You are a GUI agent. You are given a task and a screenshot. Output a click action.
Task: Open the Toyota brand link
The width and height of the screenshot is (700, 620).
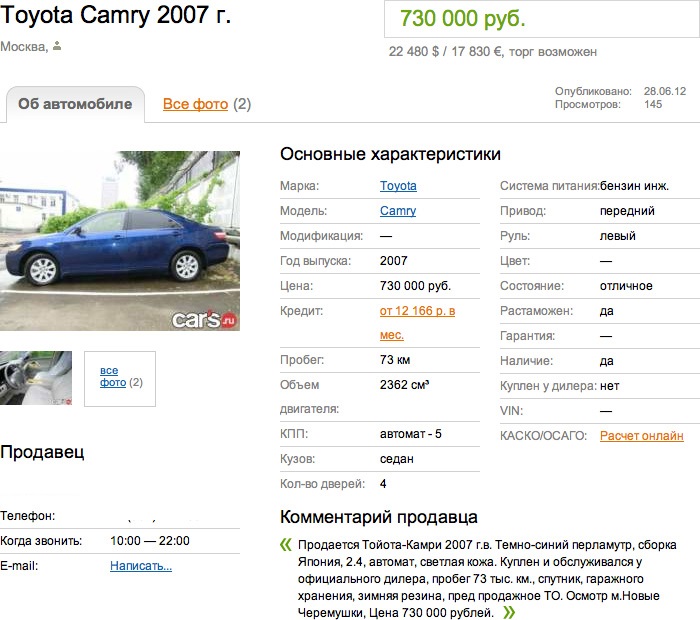[398, 186]
